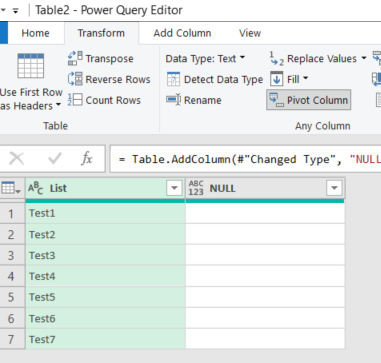Click into the formula bar text field
Viewport: 381px width, 363px height.
pyautogui.click(x=245, y=159)
